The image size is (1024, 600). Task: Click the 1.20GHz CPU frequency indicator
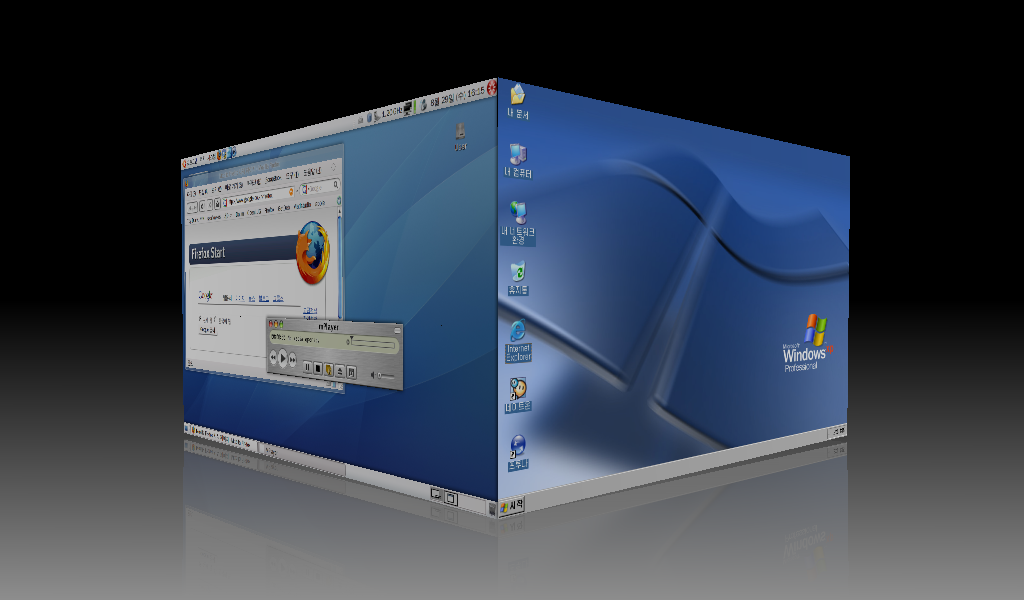point(391,112)
